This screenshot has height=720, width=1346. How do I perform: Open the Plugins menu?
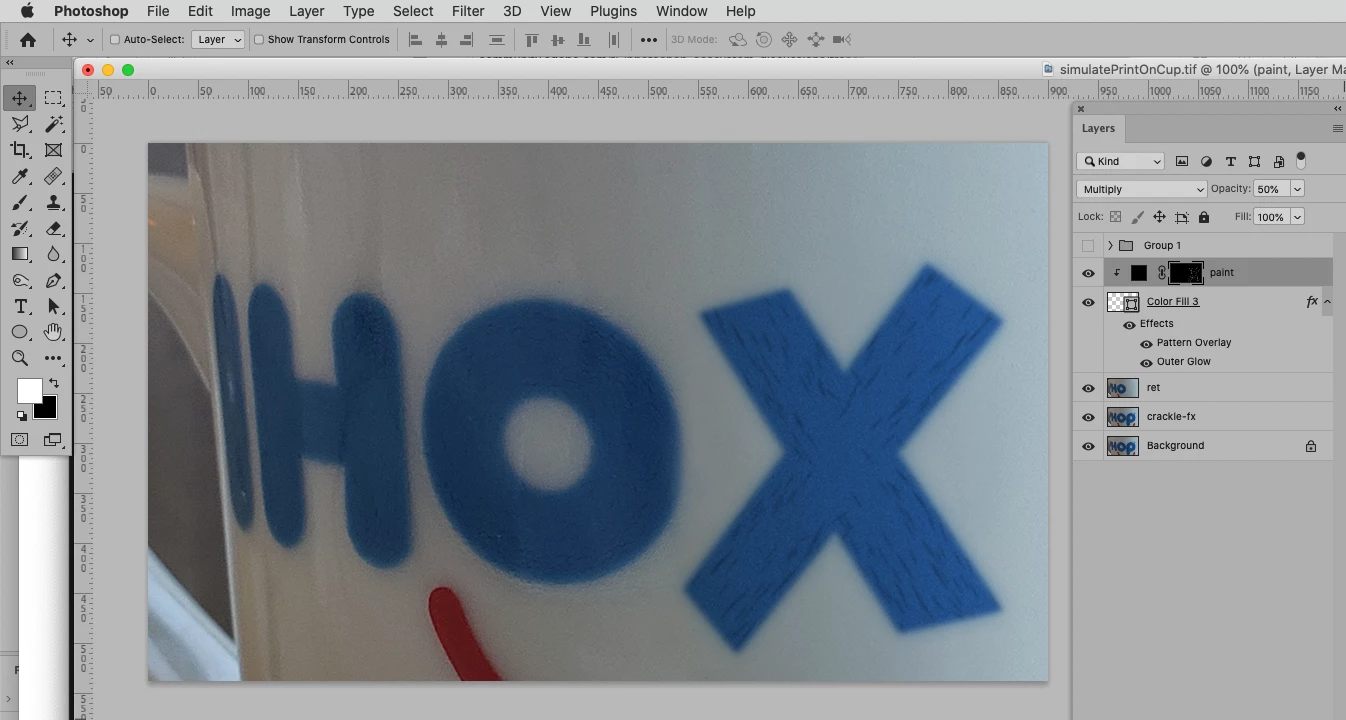pyautogui.click(x=613, y=11)
